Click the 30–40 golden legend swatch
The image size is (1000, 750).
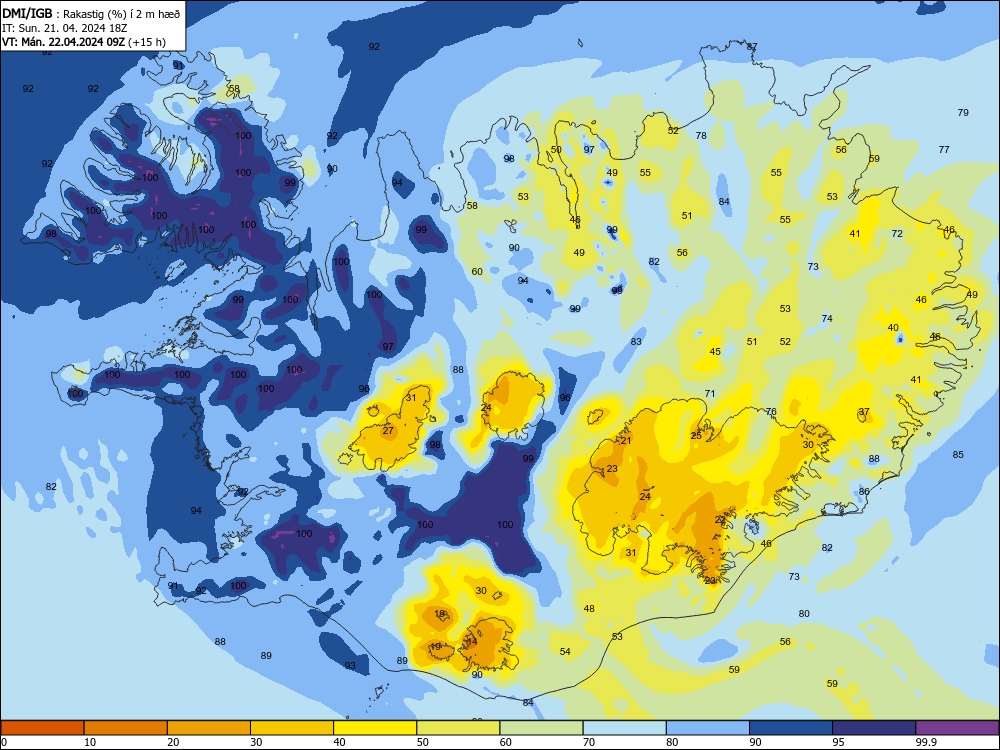[292, 728]
